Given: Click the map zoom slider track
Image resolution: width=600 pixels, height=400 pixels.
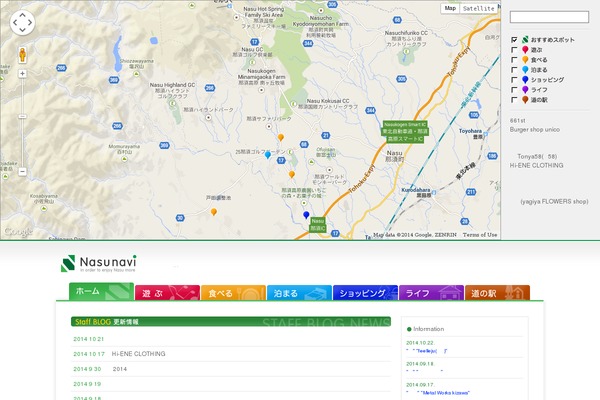Looking at the screenshot, I should click(x=22, y=122).
